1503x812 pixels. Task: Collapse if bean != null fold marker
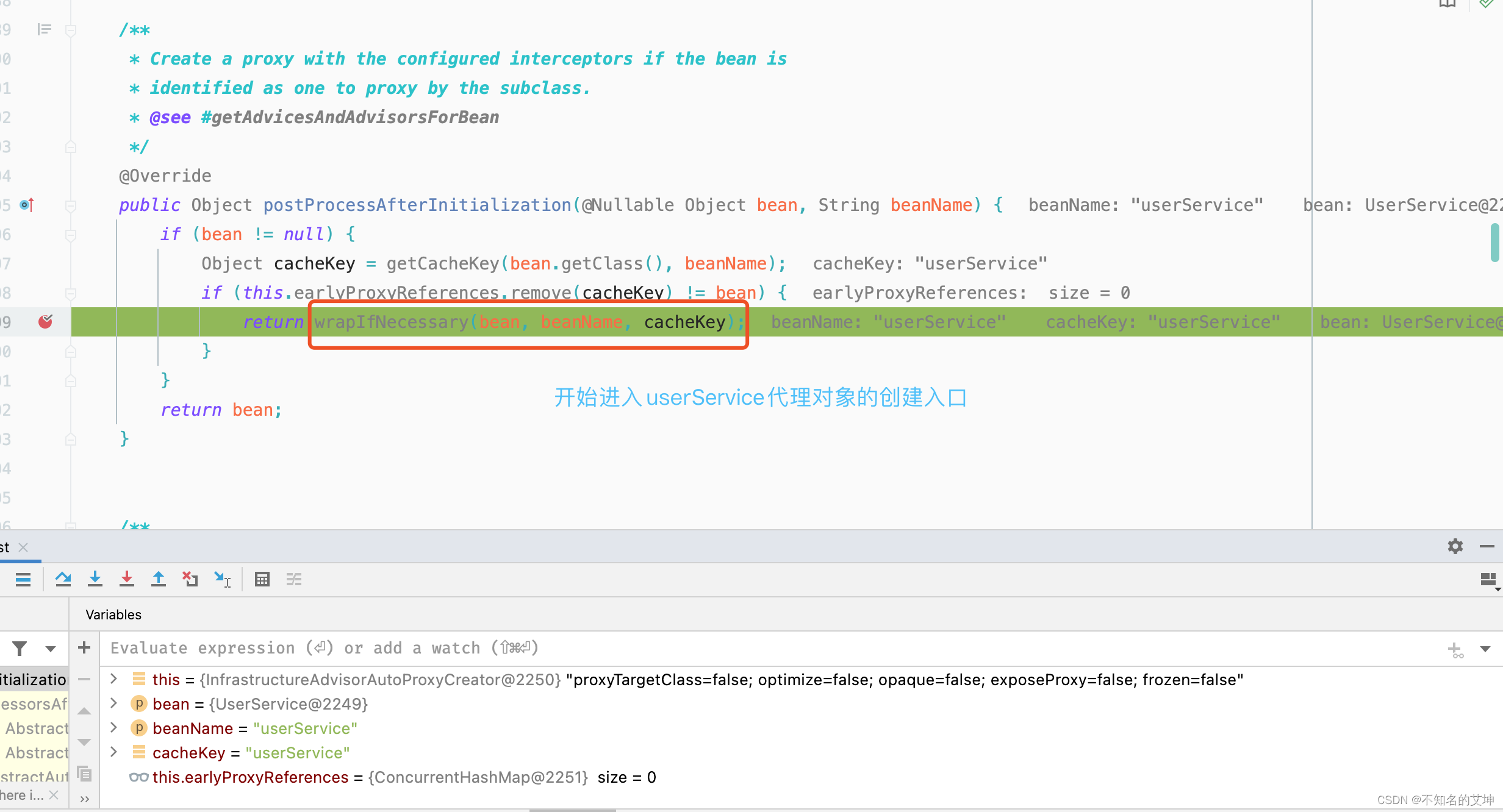click(71, 235)
